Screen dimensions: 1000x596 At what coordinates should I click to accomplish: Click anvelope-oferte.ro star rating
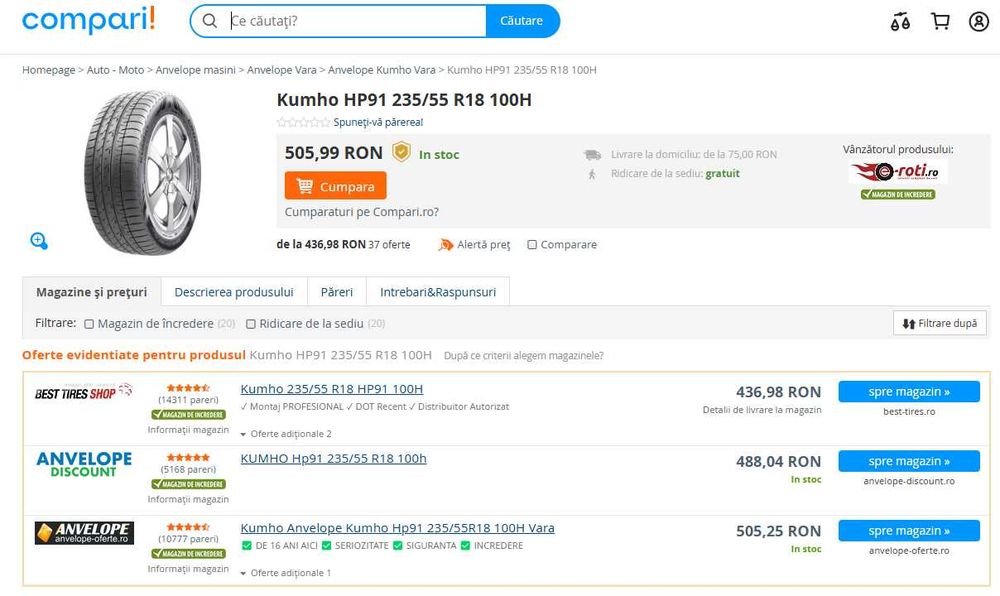pos(188,527)
